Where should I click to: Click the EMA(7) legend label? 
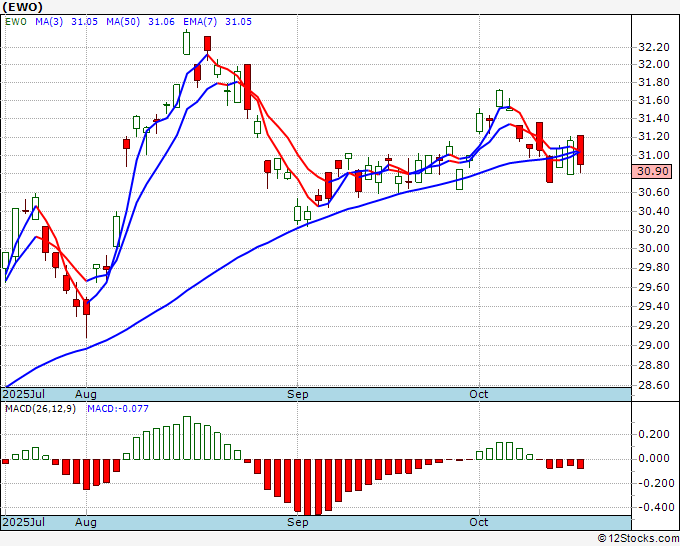pyautogui.click(x=200, y=22)
